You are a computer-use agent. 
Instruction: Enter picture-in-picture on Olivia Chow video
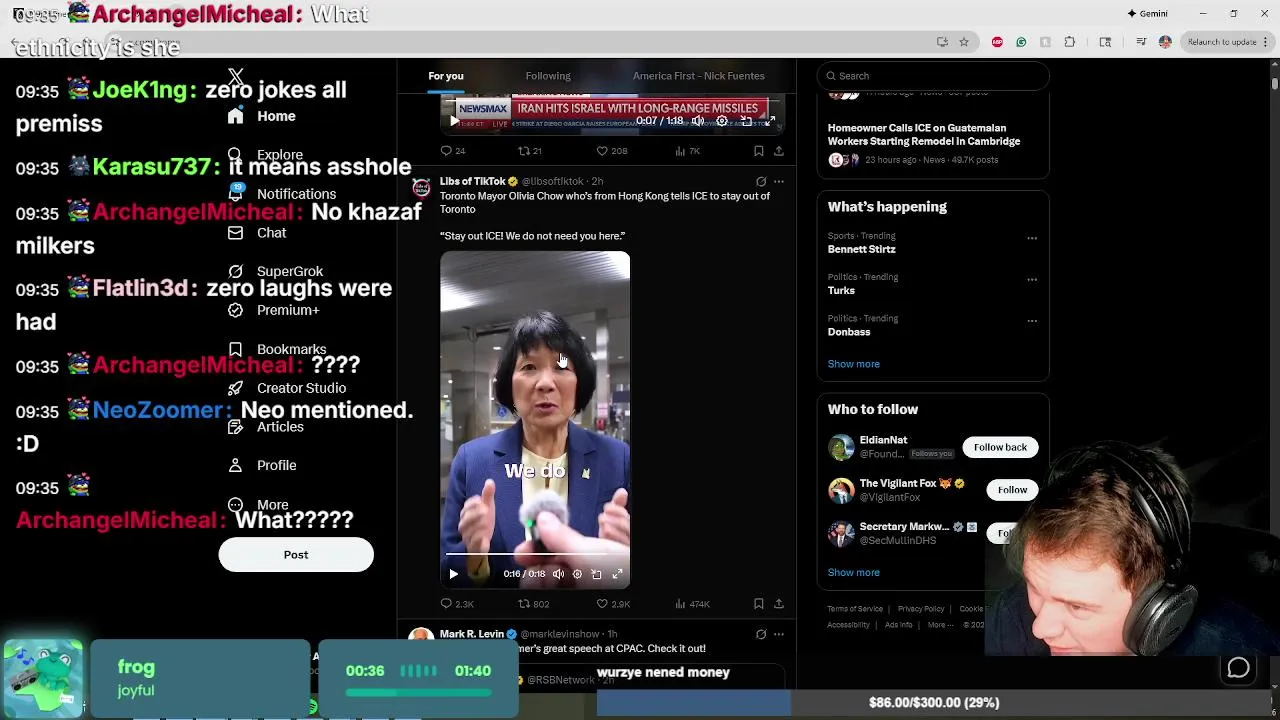pos(597,574)
